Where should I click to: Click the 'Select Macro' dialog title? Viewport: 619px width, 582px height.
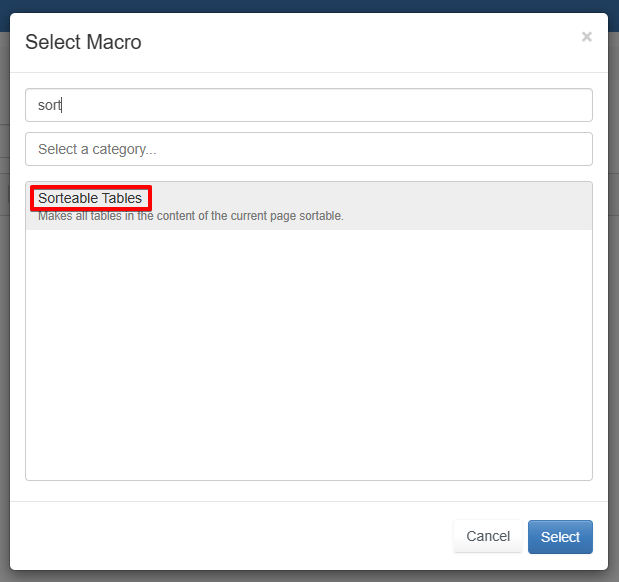coord(83,42)
